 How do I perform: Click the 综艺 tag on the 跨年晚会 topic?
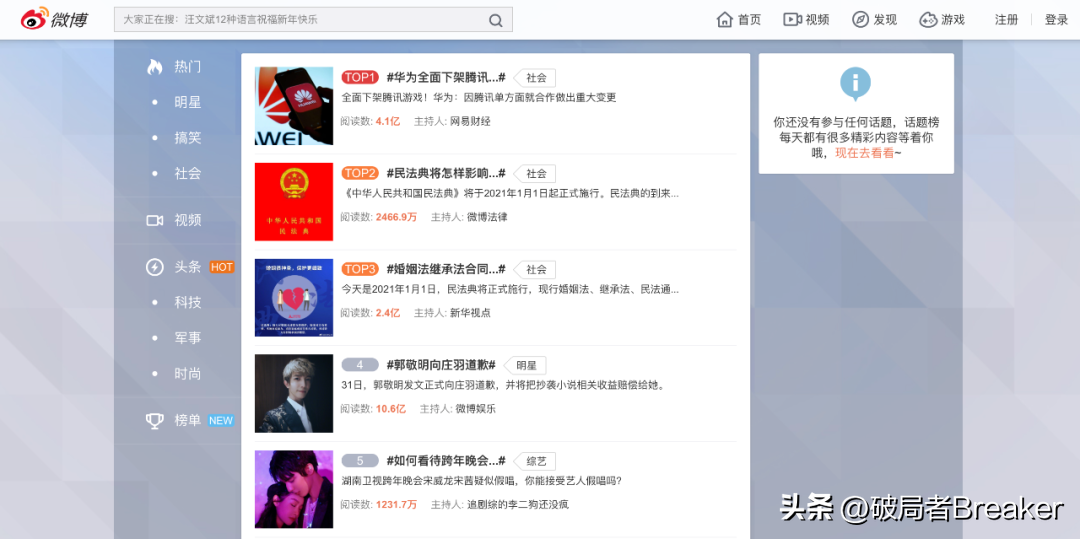(x=535, y=461)
